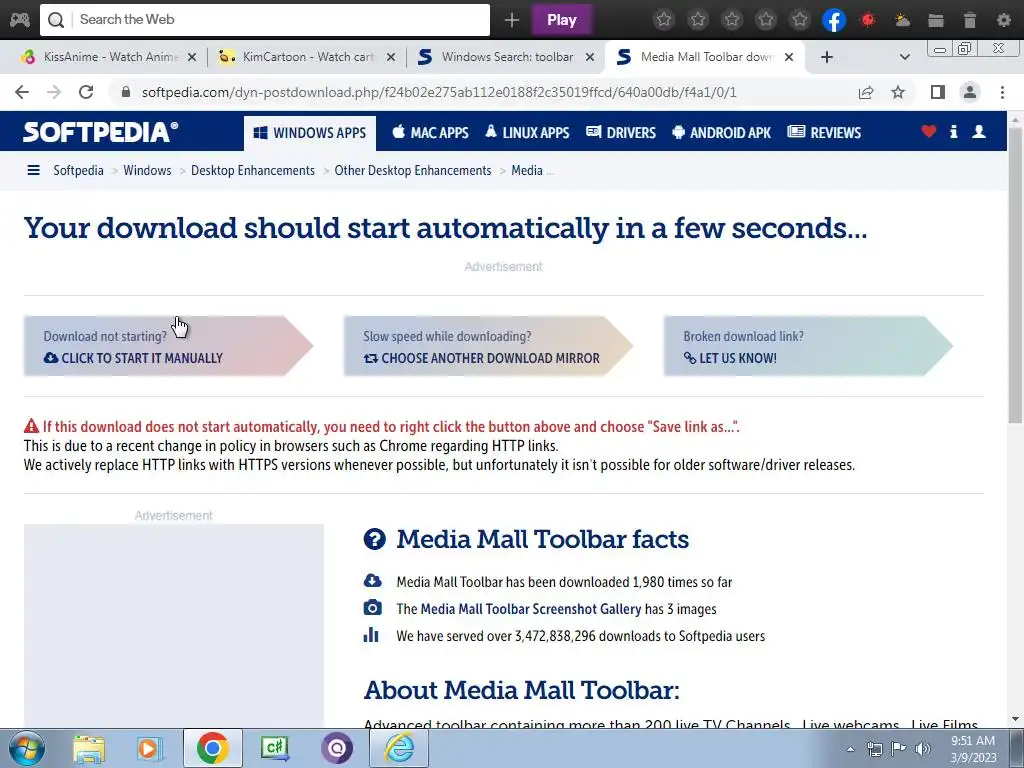Screen dimensions: 1024x768
Task: Click the red bug icon in top bar
Action: [868, 20]
